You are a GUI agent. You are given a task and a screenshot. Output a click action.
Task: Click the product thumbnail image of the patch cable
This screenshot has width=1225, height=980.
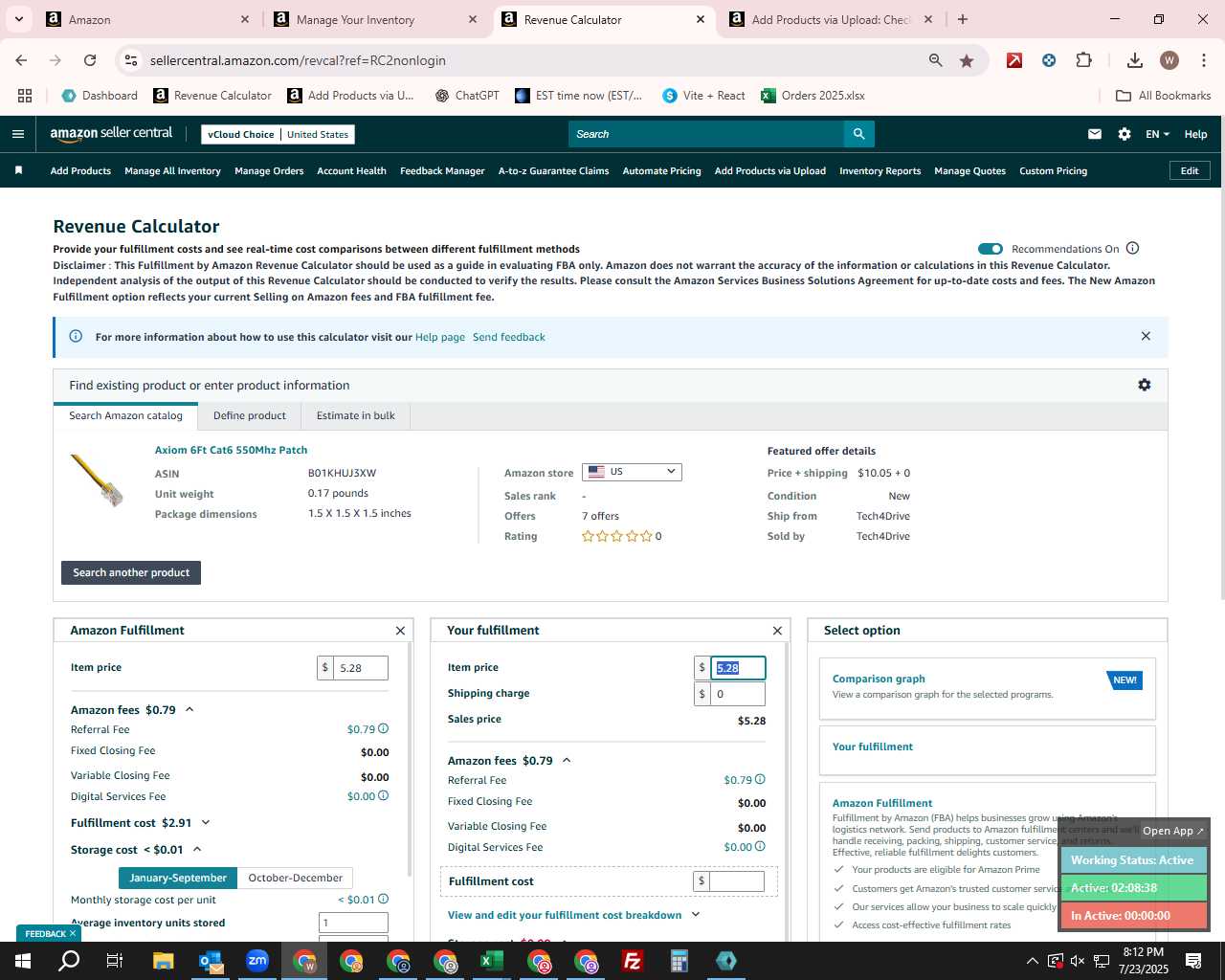(98, 480)
